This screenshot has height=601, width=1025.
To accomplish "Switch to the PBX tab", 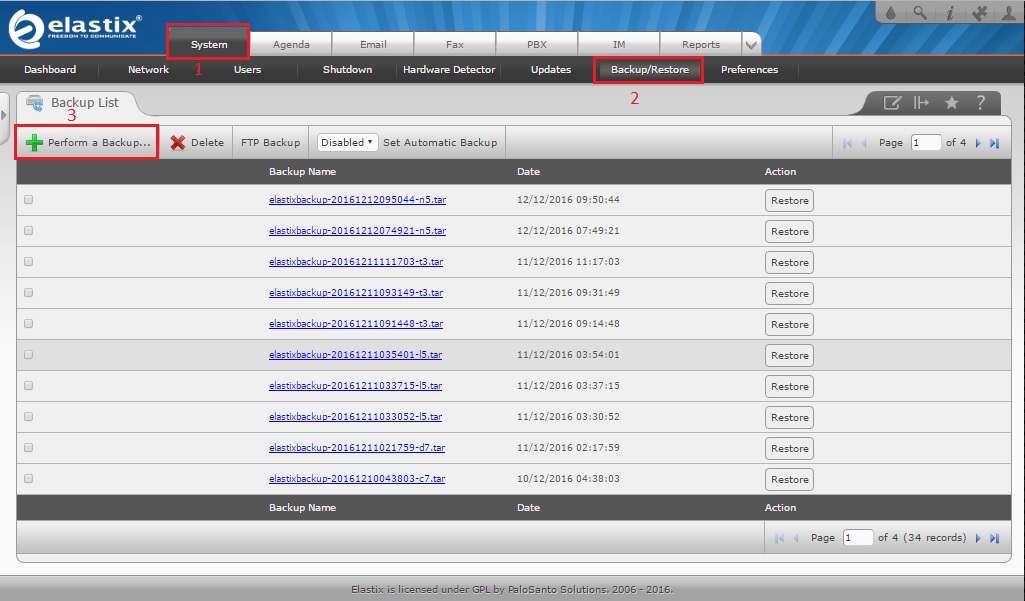I will (536, 45).
